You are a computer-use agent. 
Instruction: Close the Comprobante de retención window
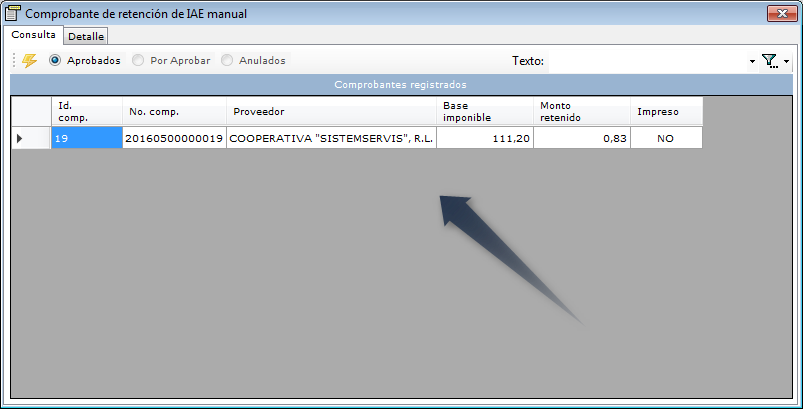783,14
